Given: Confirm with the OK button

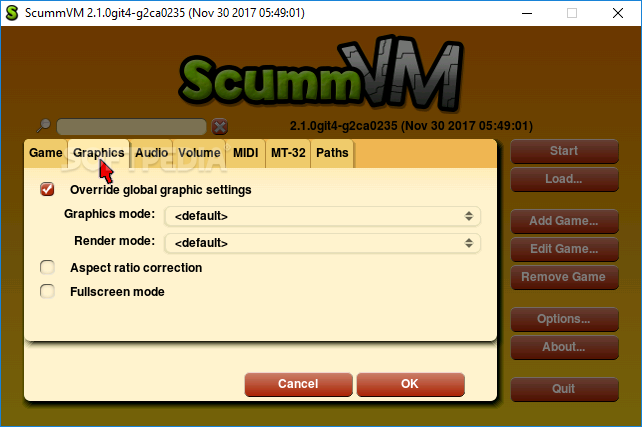Looking at the screenshot, I should (x=410, y=384).
